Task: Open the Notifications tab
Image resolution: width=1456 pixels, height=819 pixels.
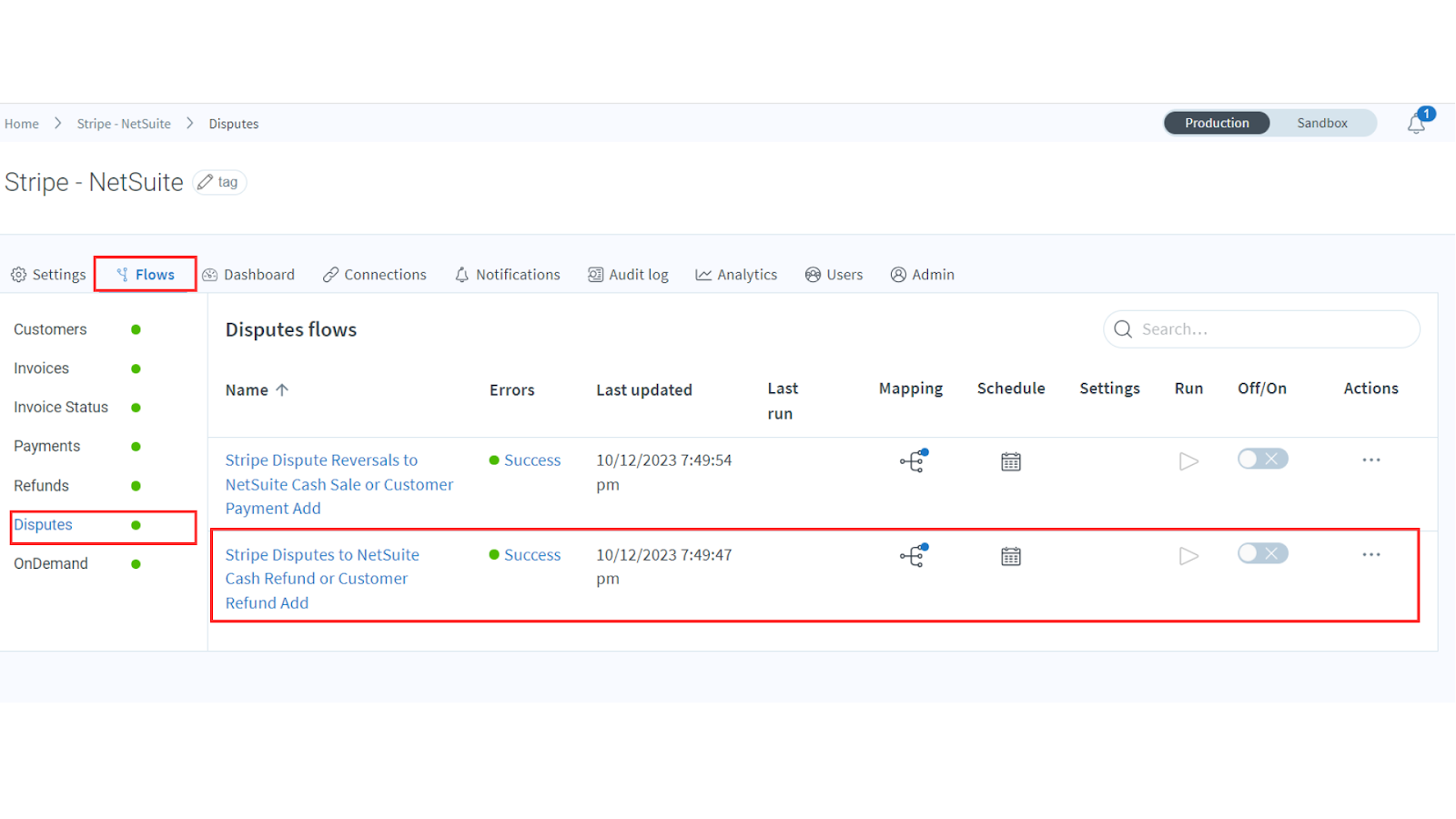Action: [507, 275]
